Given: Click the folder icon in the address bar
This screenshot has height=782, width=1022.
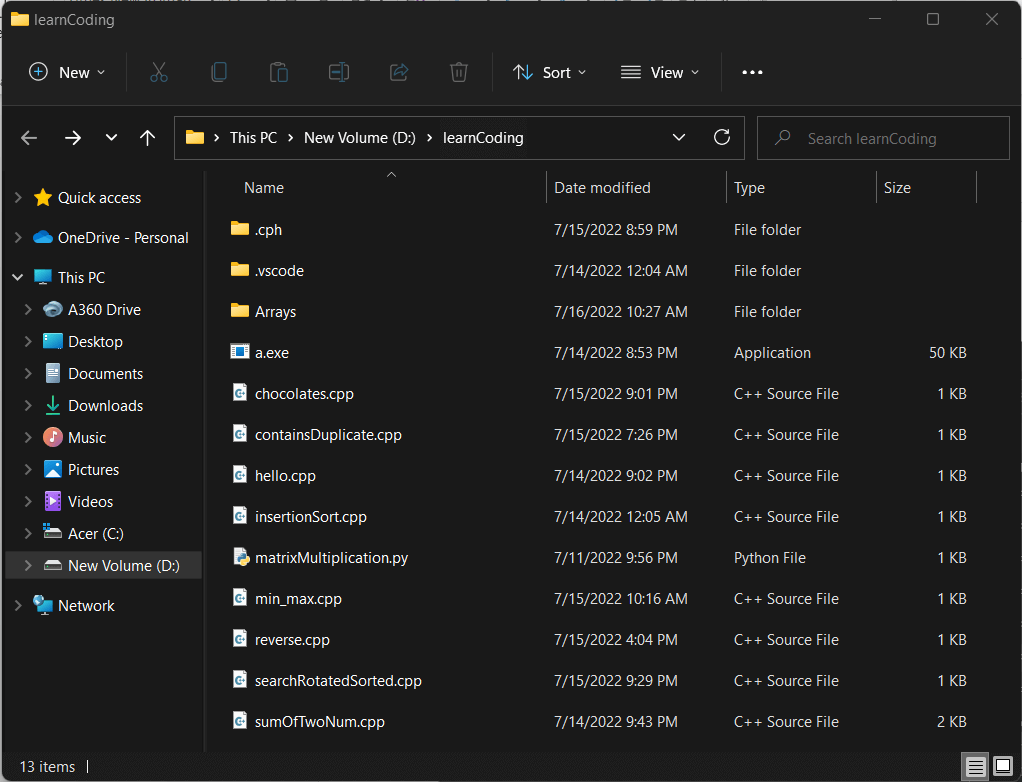Looking at the screenshot, I should coord(194,137).
